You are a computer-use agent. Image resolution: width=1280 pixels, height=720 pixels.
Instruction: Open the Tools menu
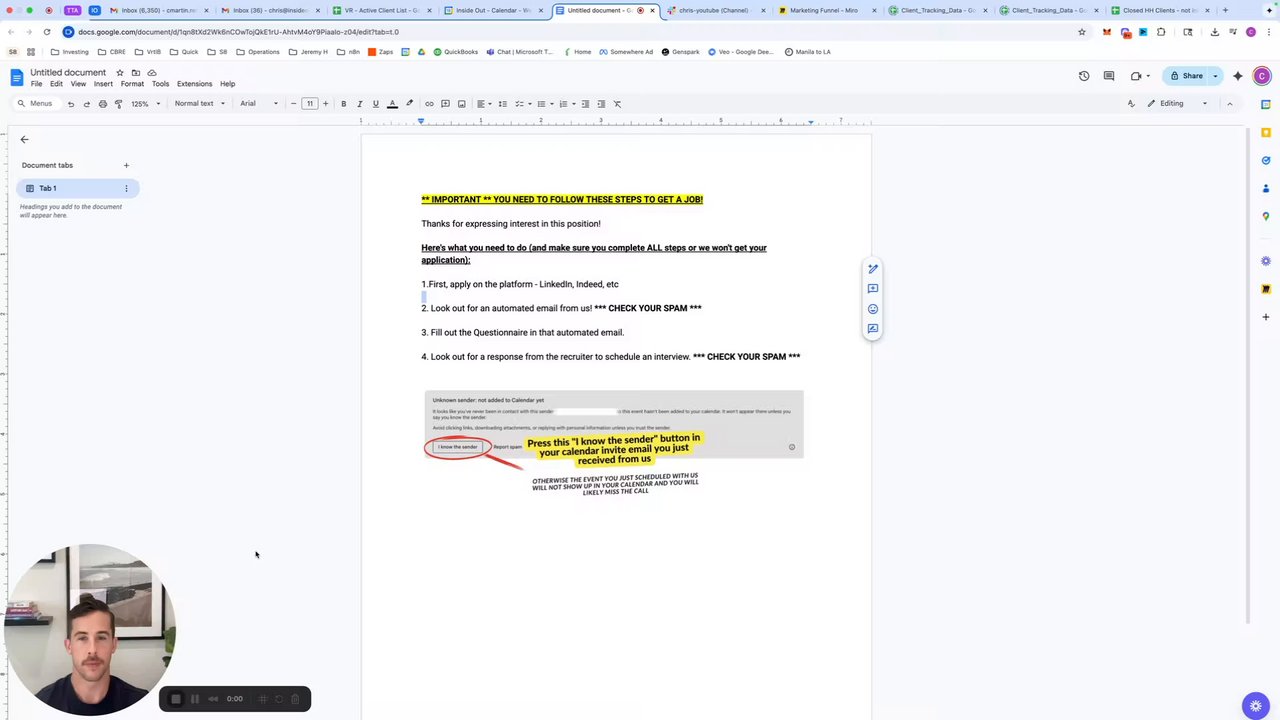click(160, 84)
